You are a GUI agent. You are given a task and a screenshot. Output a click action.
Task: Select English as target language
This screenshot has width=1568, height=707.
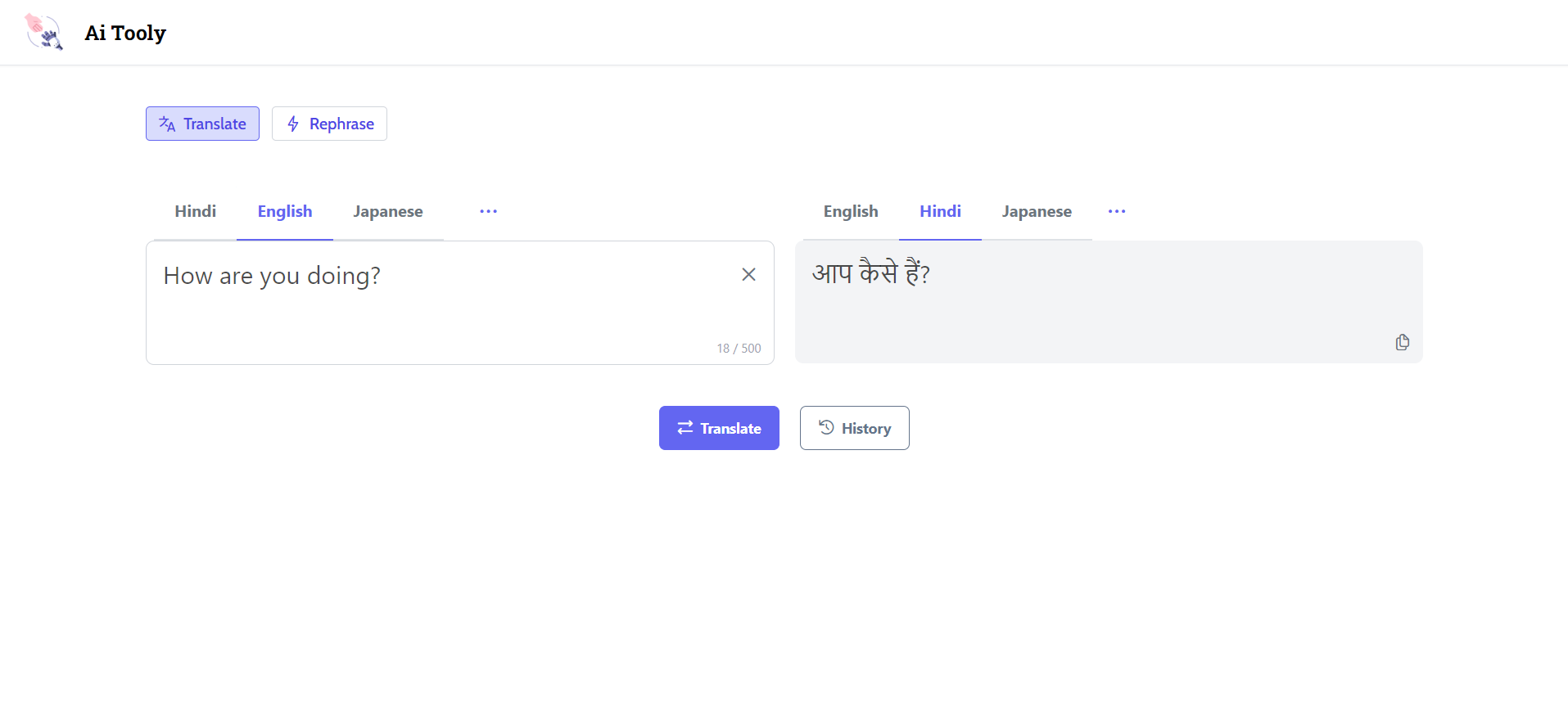(x=851, y=211)
